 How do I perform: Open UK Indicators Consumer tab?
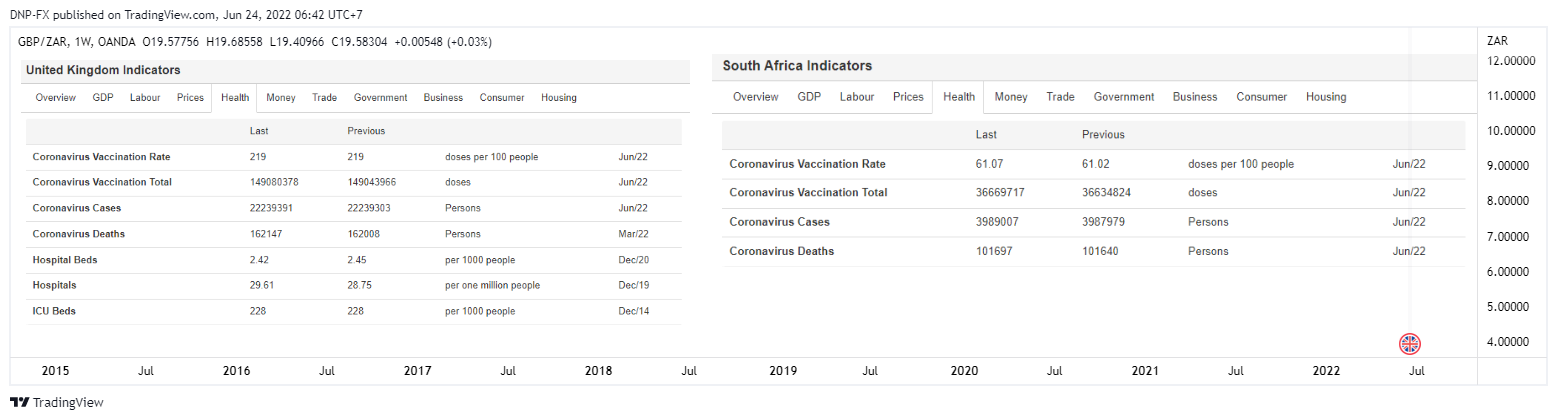pyautogui.click(x=502, y=98)
